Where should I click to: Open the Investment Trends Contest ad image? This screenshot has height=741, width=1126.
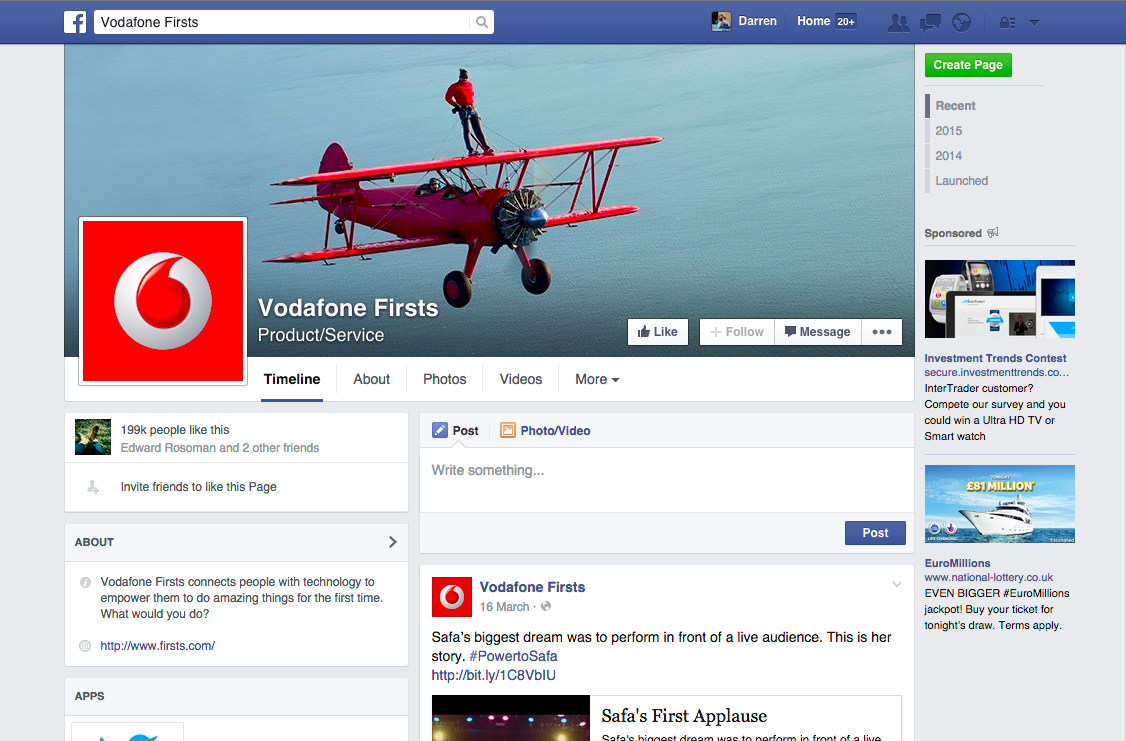click(x=1000, y=299)
